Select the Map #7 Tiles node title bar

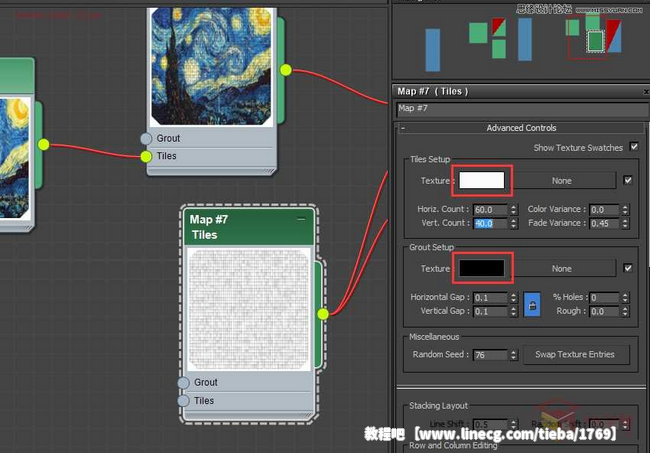click(249, 227)
